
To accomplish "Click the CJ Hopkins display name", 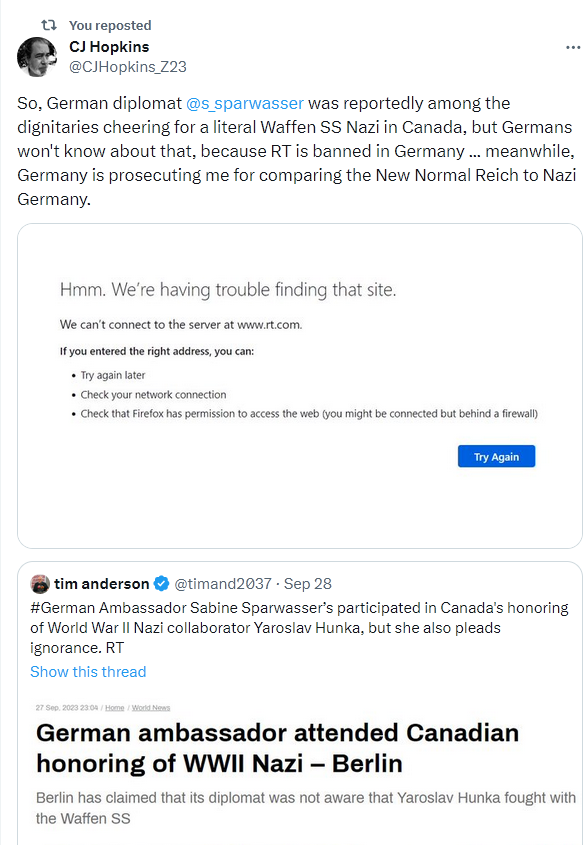I will (109, 47).
